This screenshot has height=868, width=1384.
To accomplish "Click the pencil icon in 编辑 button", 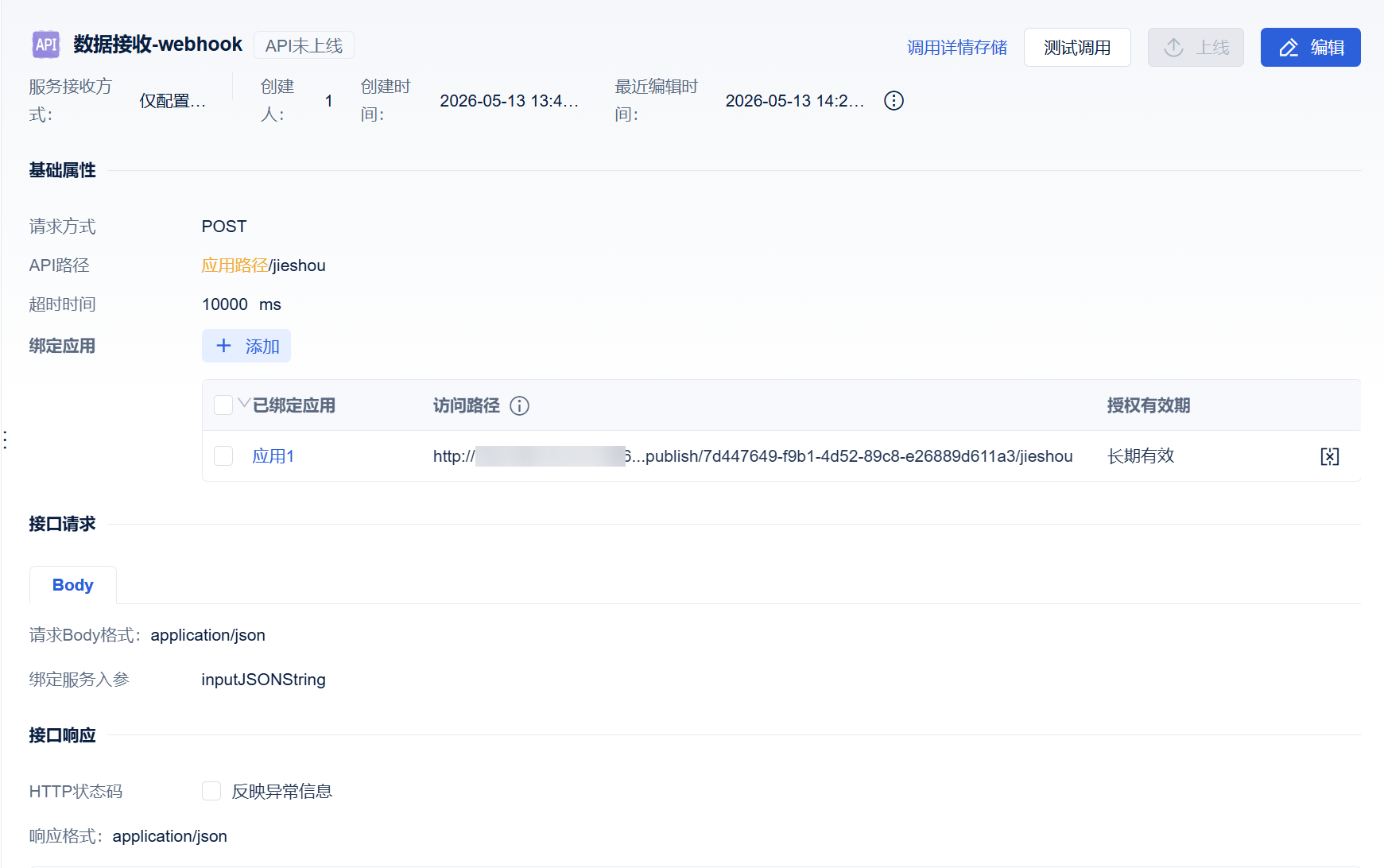I will tap(1289, 48).
